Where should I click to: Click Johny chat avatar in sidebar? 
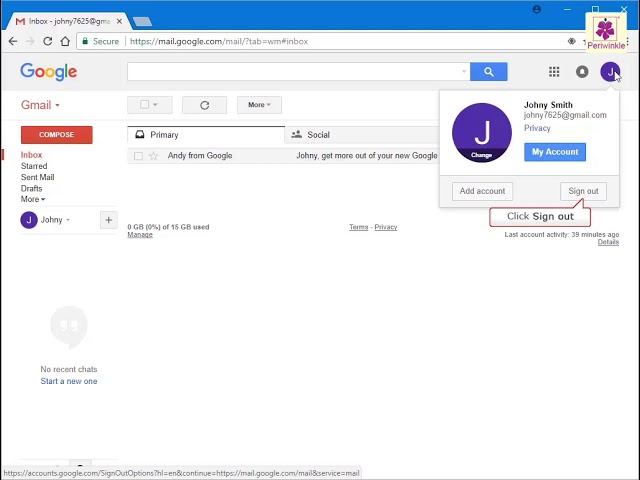(x=29, y=220)
